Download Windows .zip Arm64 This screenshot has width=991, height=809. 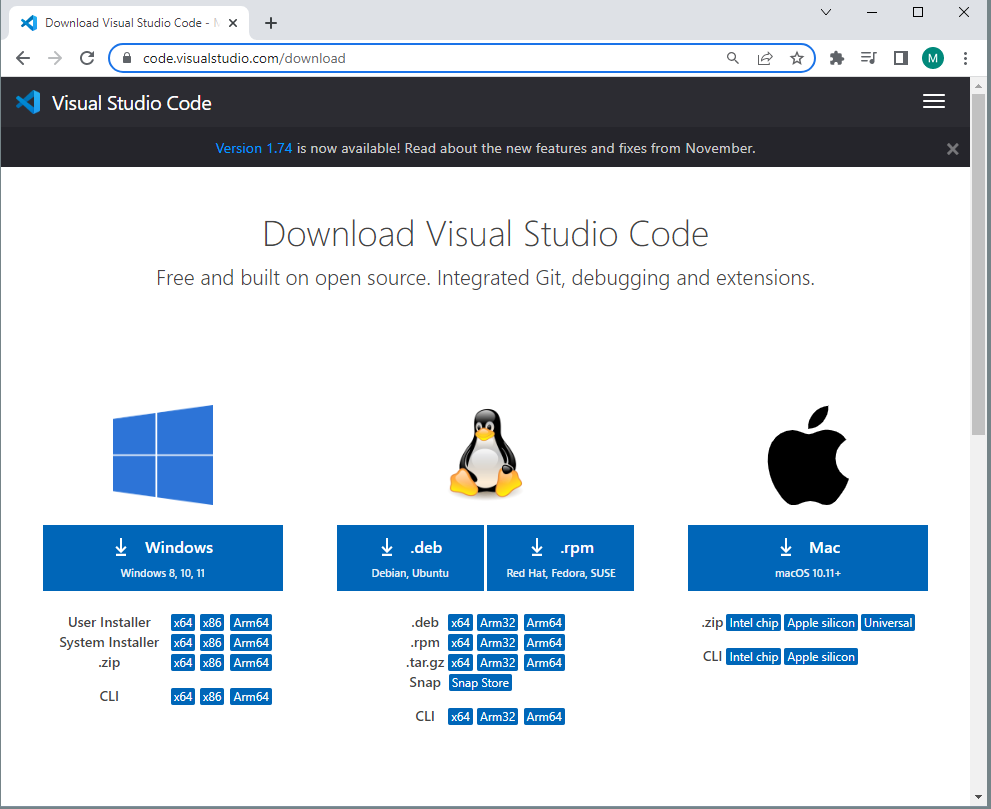pos(251,662)
